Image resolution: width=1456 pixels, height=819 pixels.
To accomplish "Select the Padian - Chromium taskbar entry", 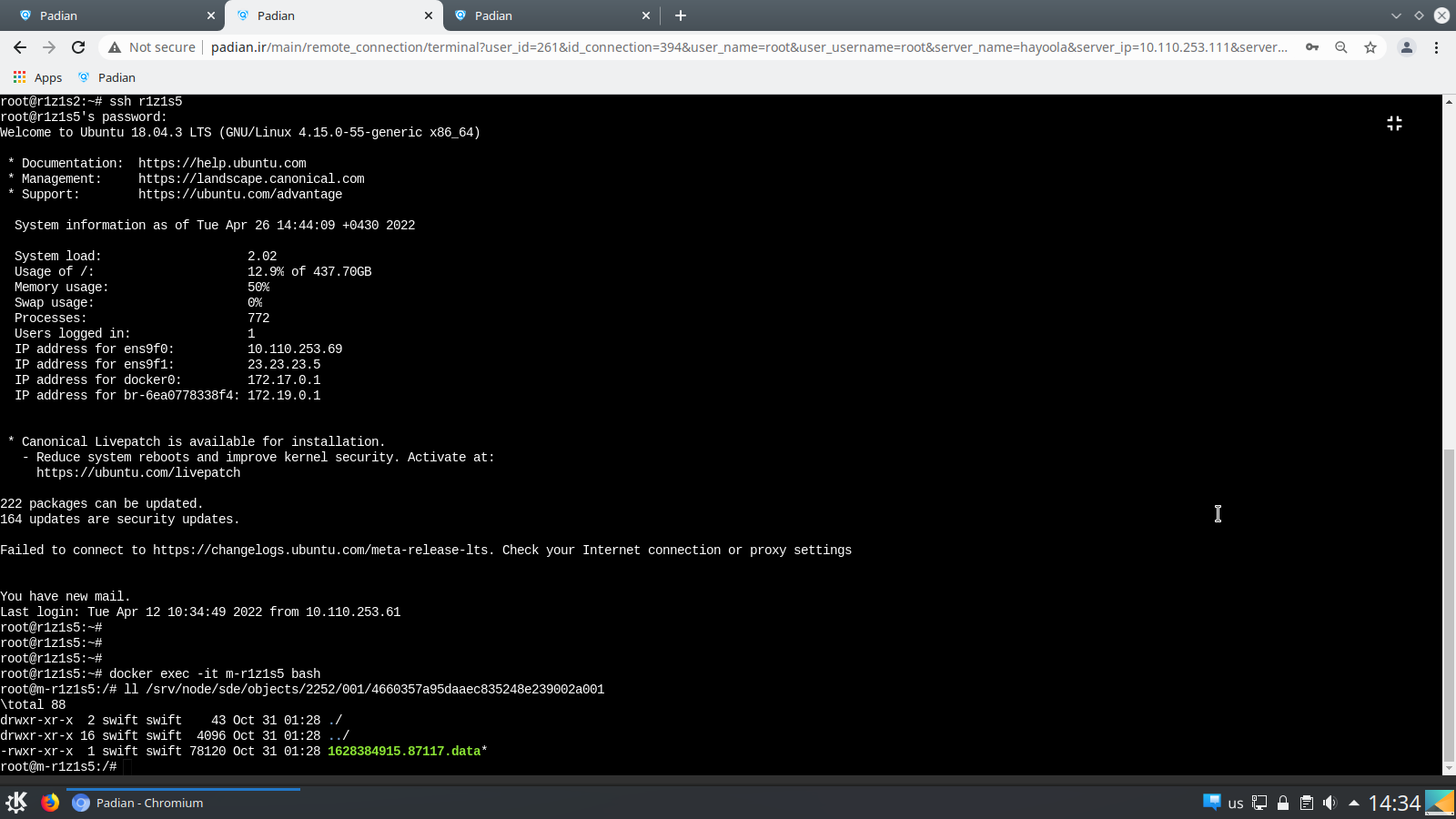I will (x=183, y=803).
